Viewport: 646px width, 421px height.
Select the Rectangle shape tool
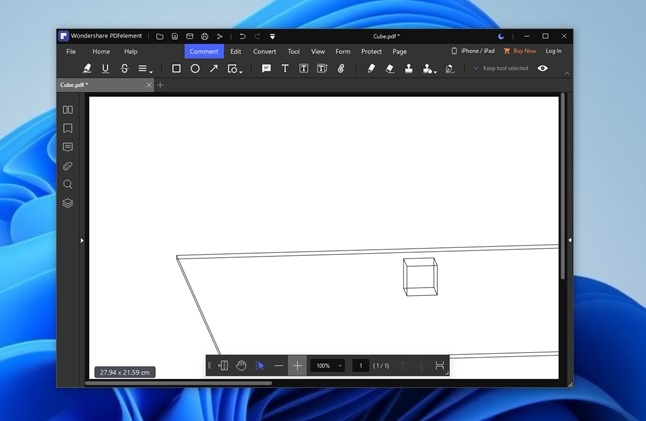click(x=176, y=68)
